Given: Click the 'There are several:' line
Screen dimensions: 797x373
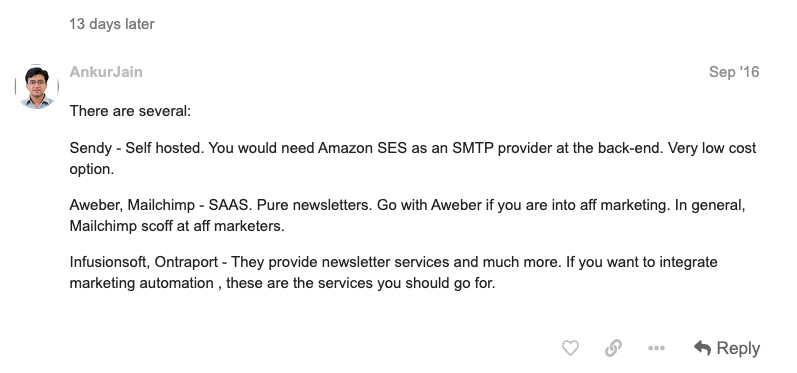Looking at the screenshot, I should (130, 111).
